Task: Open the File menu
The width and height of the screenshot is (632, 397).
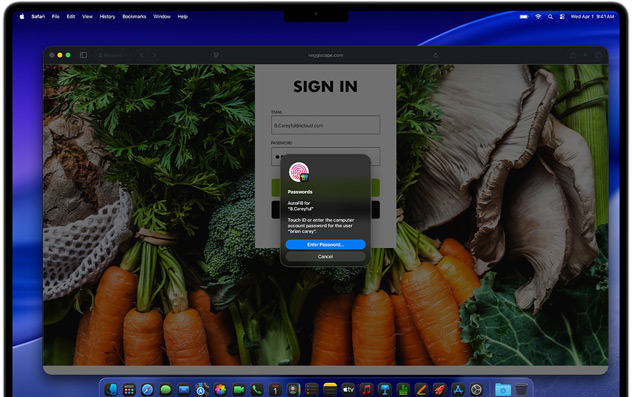Action: tap(56, 17)
